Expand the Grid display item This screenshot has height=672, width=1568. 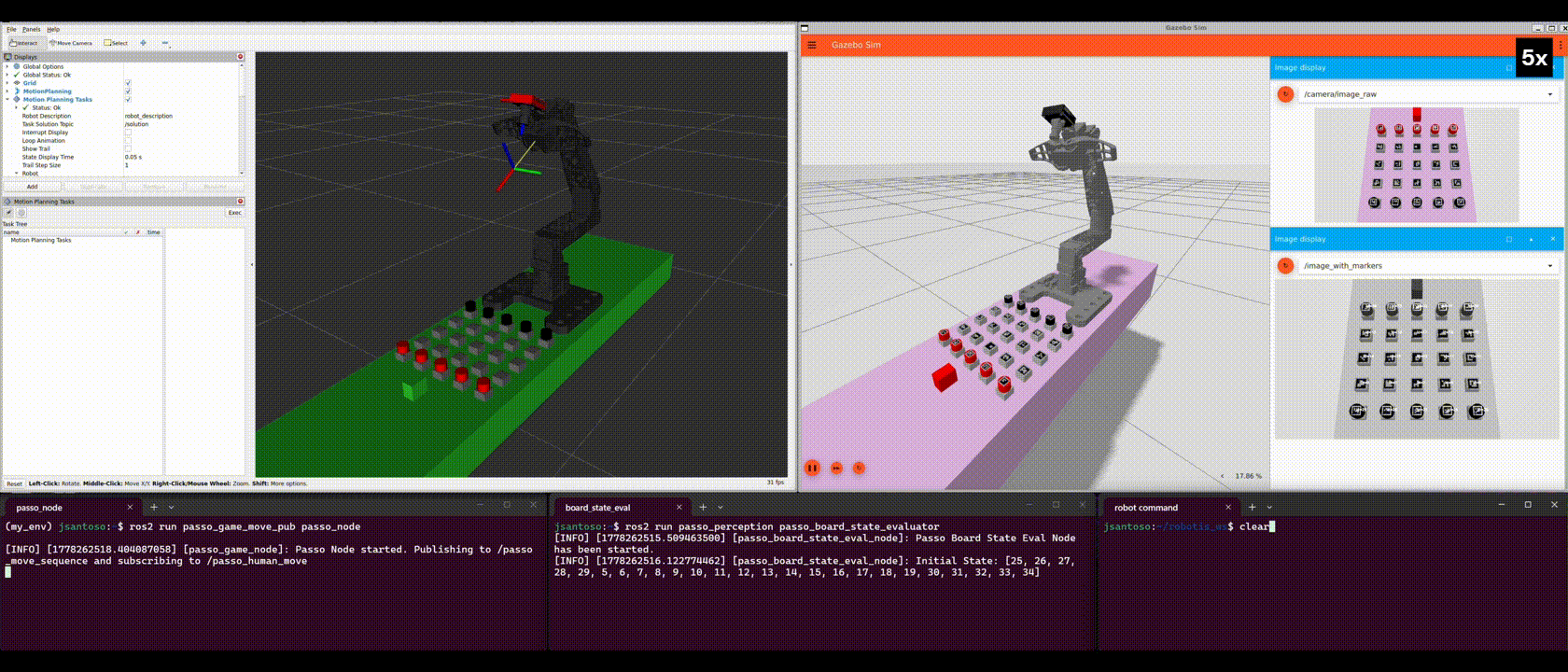7,83
